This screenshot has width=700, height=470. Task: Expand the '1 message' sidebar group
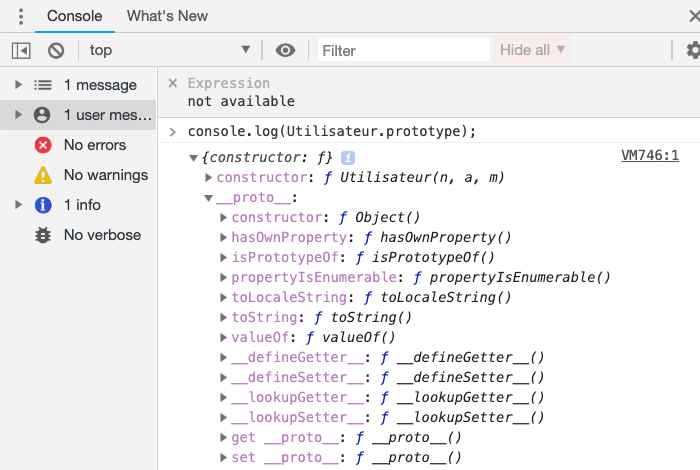pyautogui.click(x=19, y=85)
